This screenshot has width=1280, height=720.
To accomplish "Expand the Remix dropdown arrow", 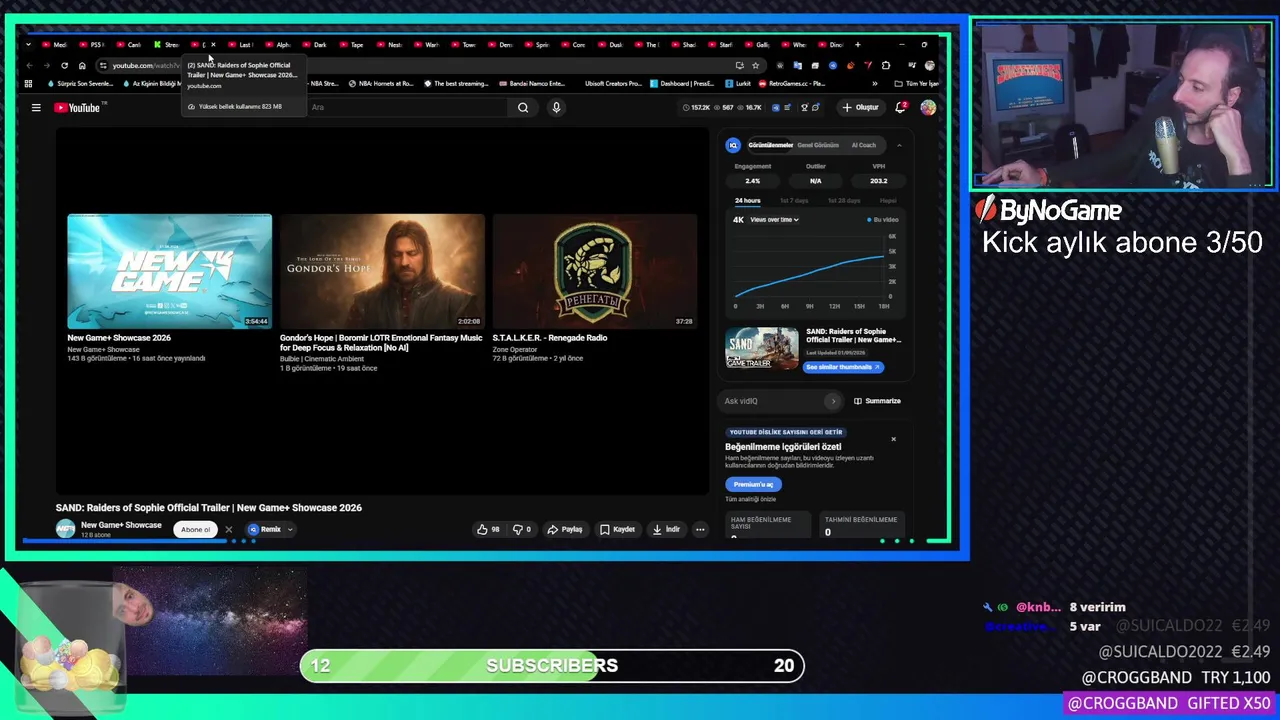I will tap(290, 530).
